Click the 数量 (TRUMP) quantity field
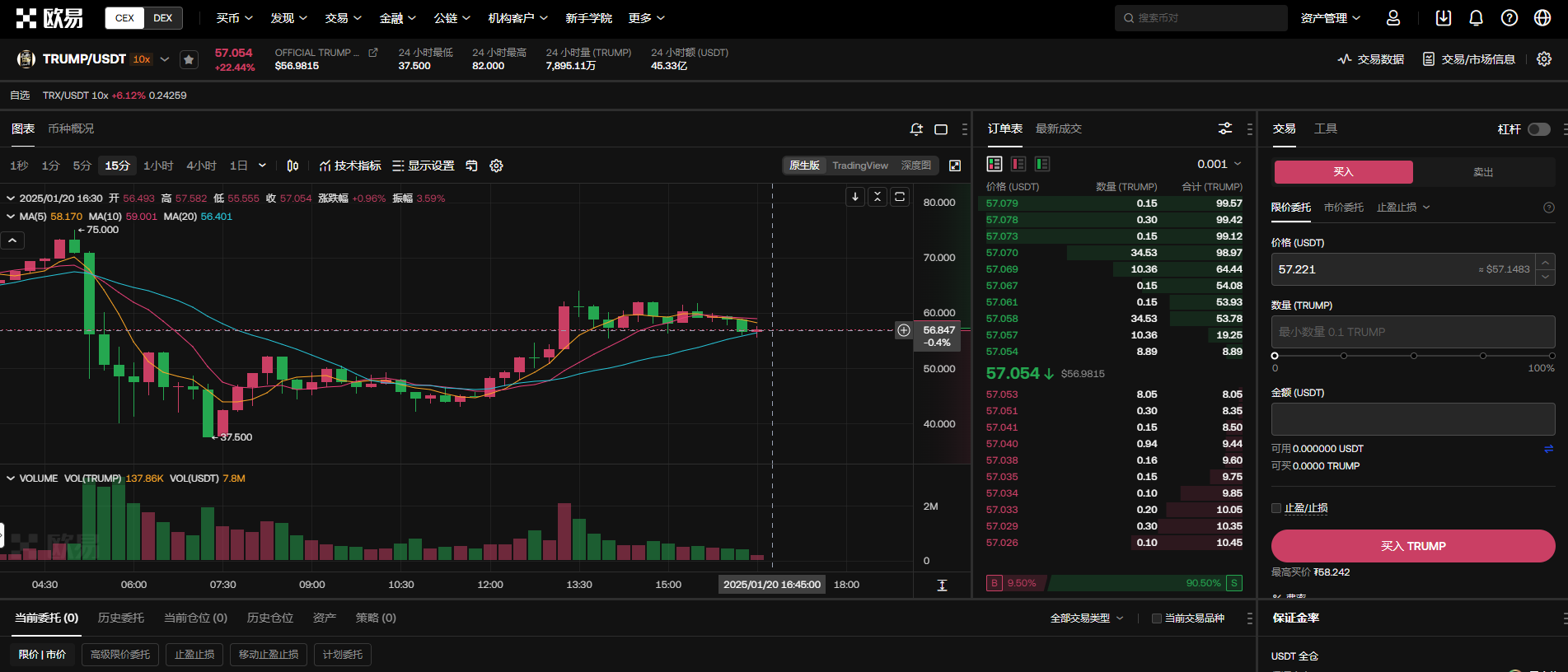The image size is (1568, 672). click(1413, 332)
